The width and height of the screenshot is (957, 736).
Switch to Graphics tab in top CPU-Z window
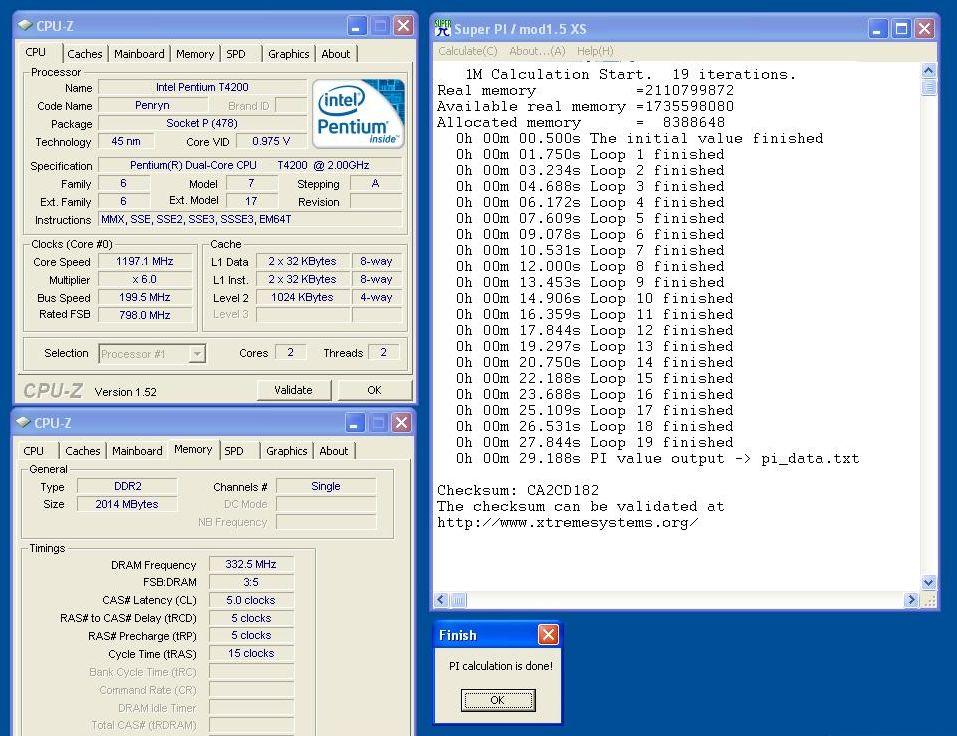[x=289, y=54]
